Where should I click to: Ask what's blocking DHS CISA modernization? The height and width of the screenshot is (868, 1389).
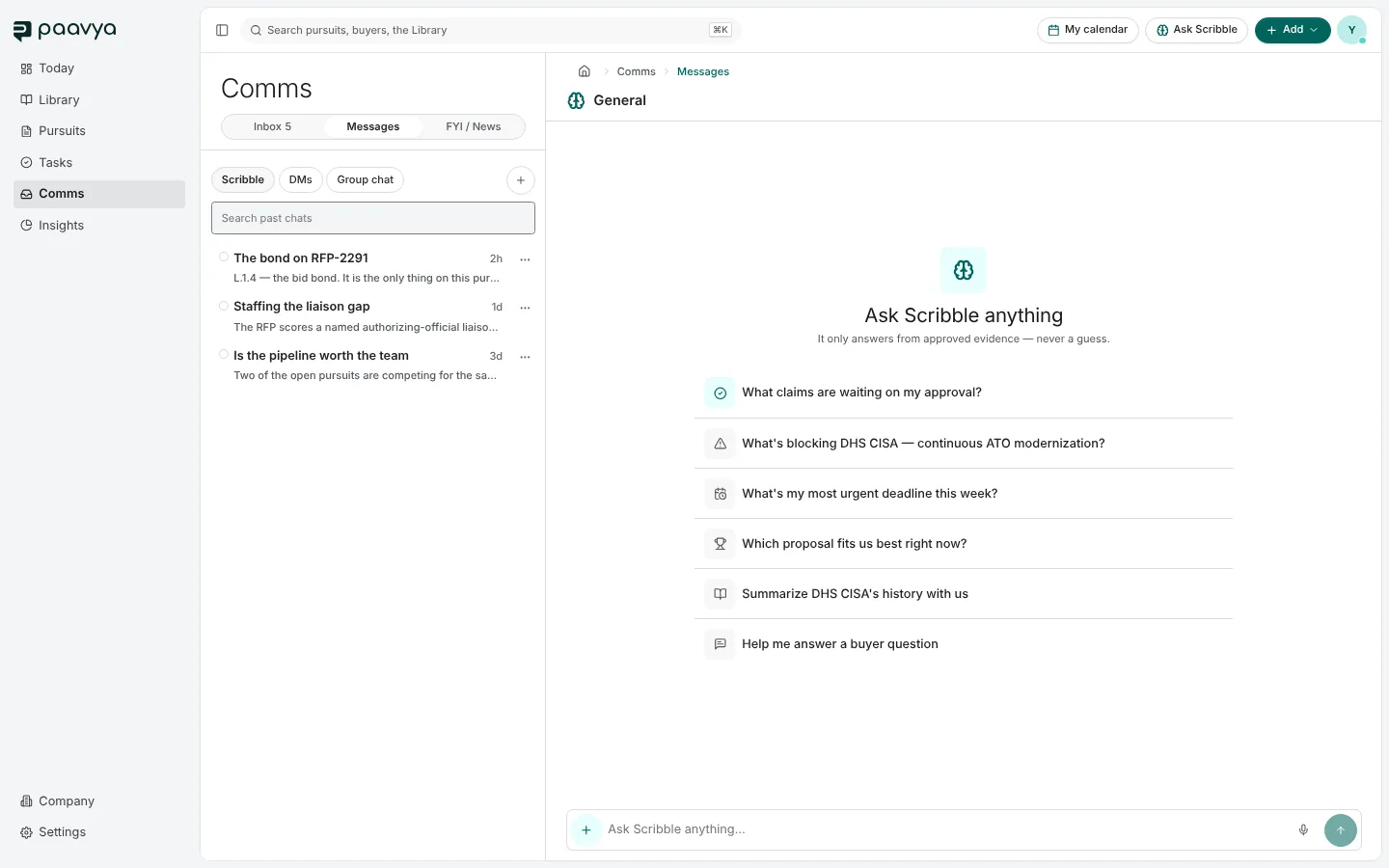(964, 444)
